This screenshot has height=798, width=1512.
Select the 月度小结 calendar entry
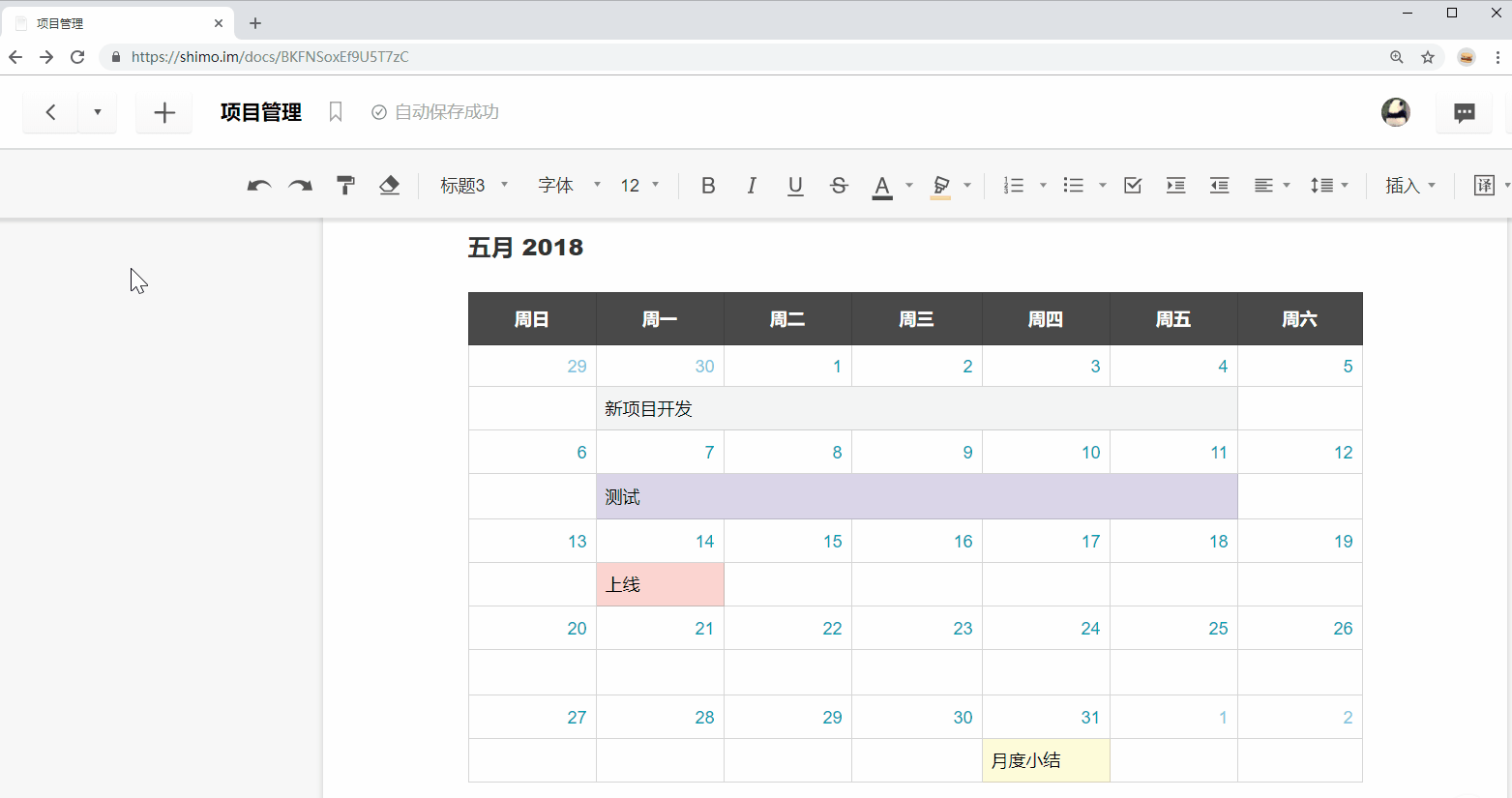point(1046,760)
